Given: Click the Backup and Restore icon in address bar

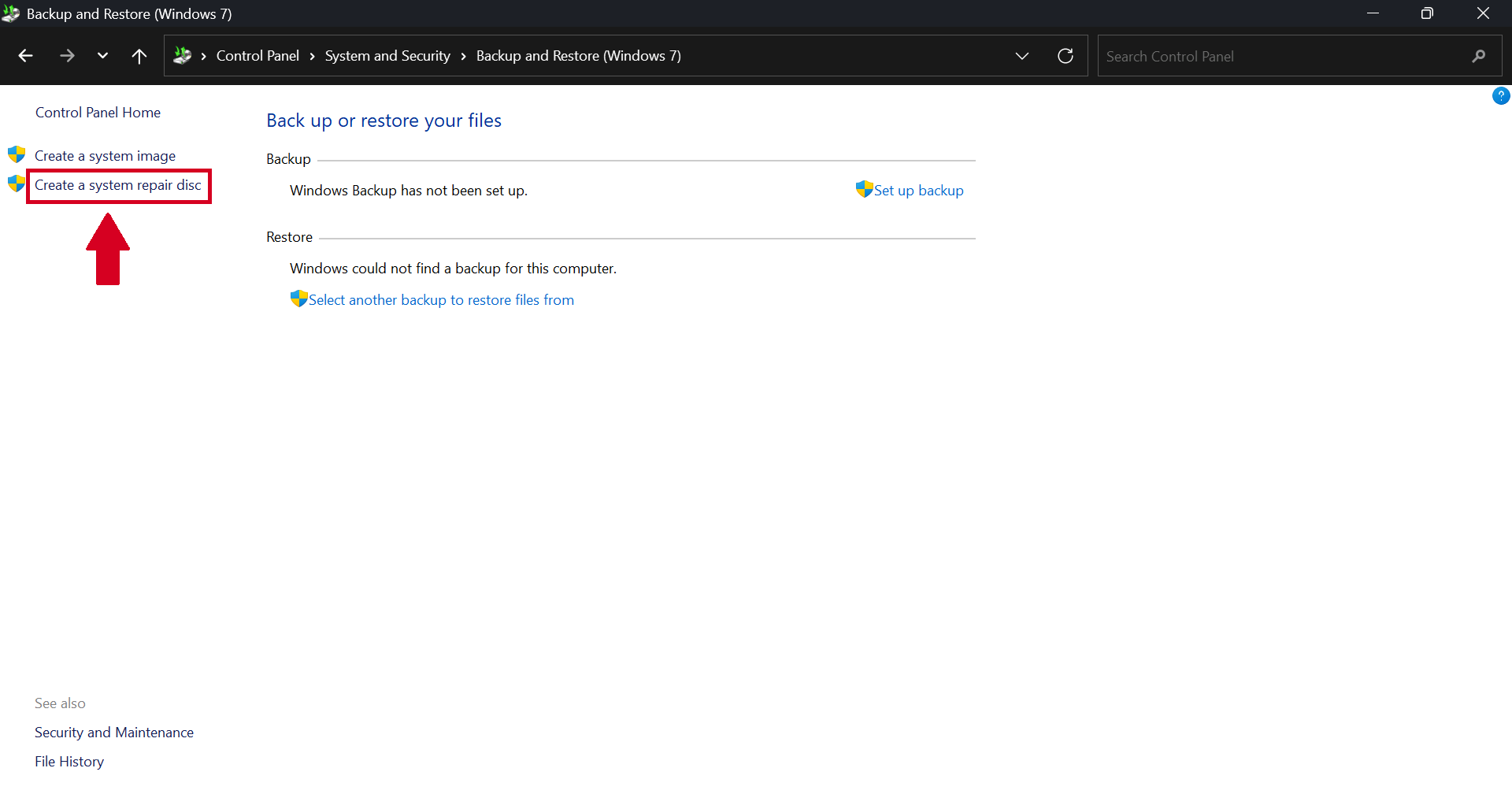Looking at the screenshot, I should click(x=183, y=55).
